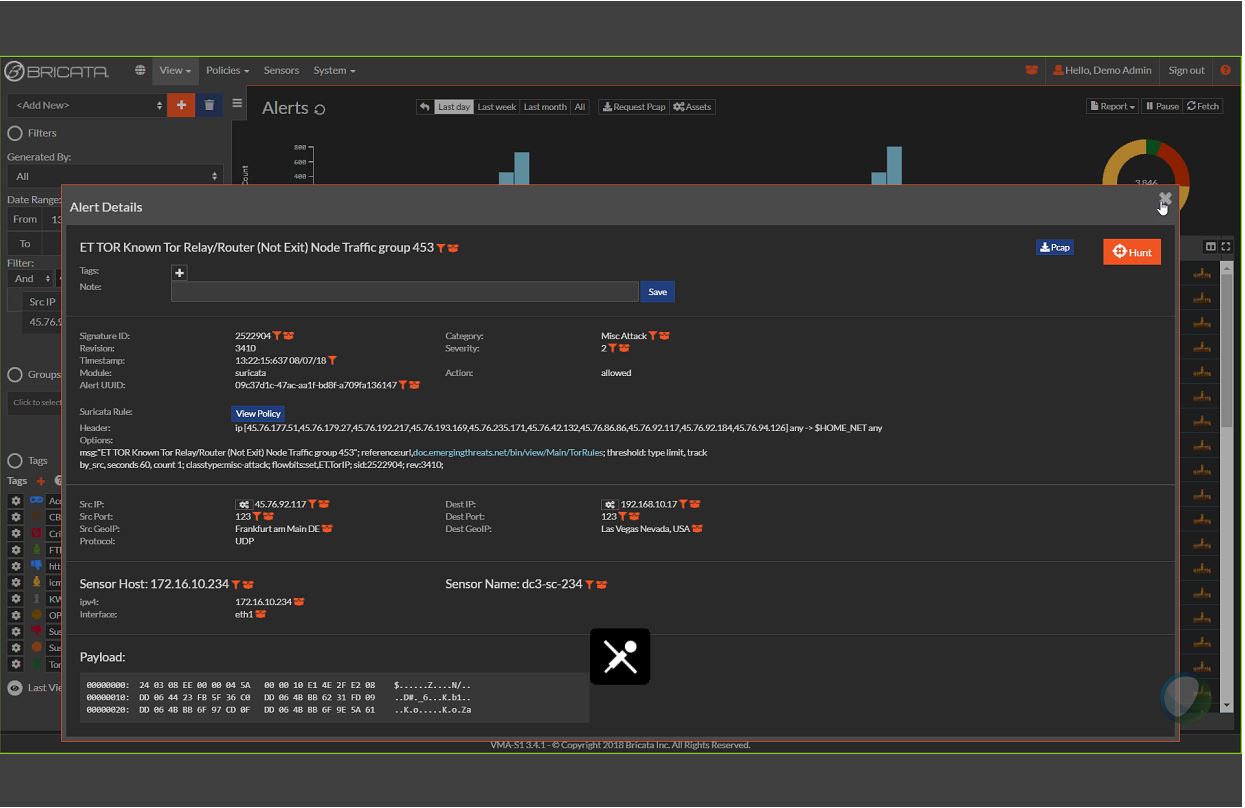
Task: Open the Policies menu
Action: click(x=227, y=70)
